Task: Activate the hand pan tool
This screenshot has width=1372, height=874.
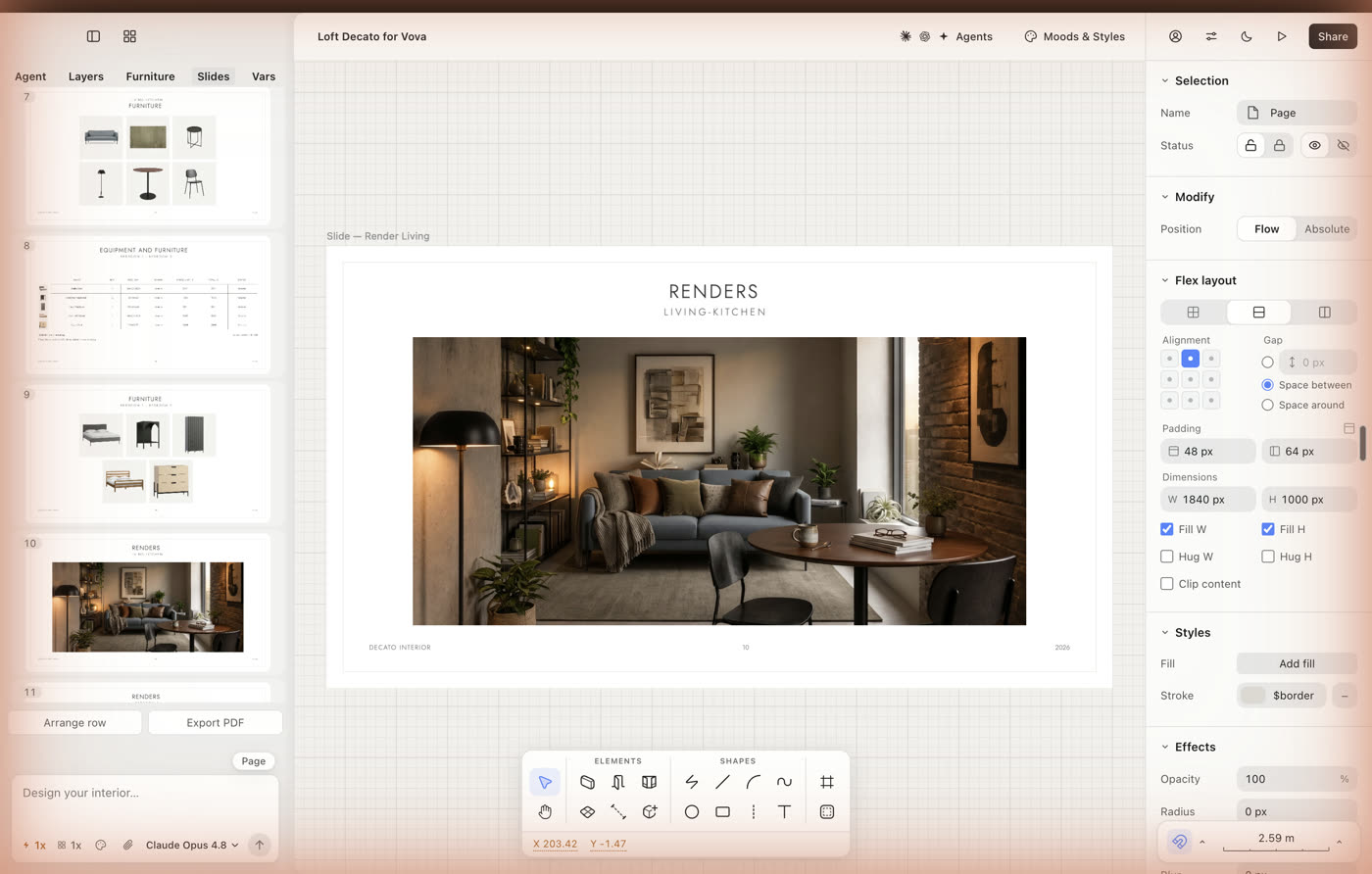Action: pos(545,811)
